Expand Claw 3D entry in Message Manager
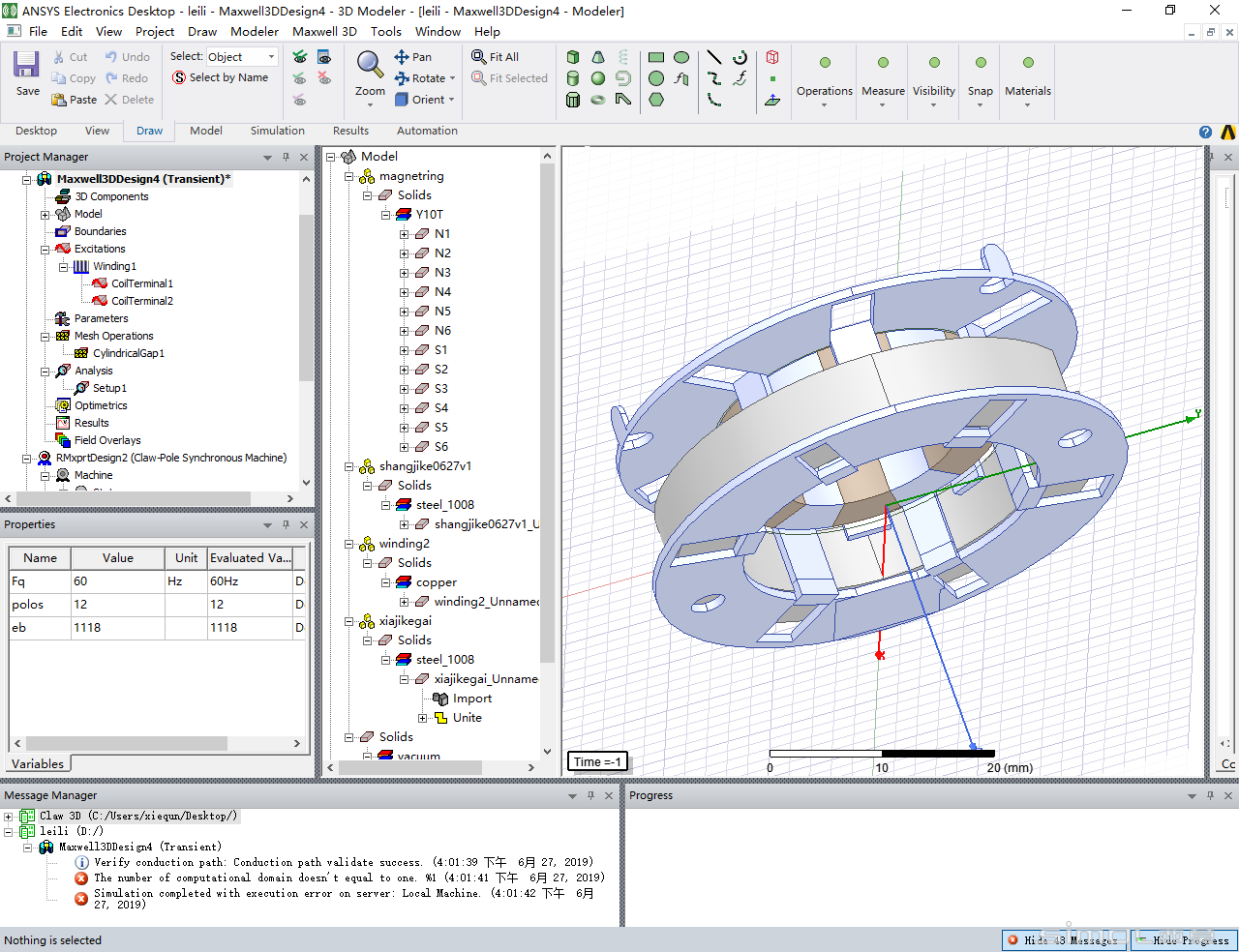 [x=9, y=816]
